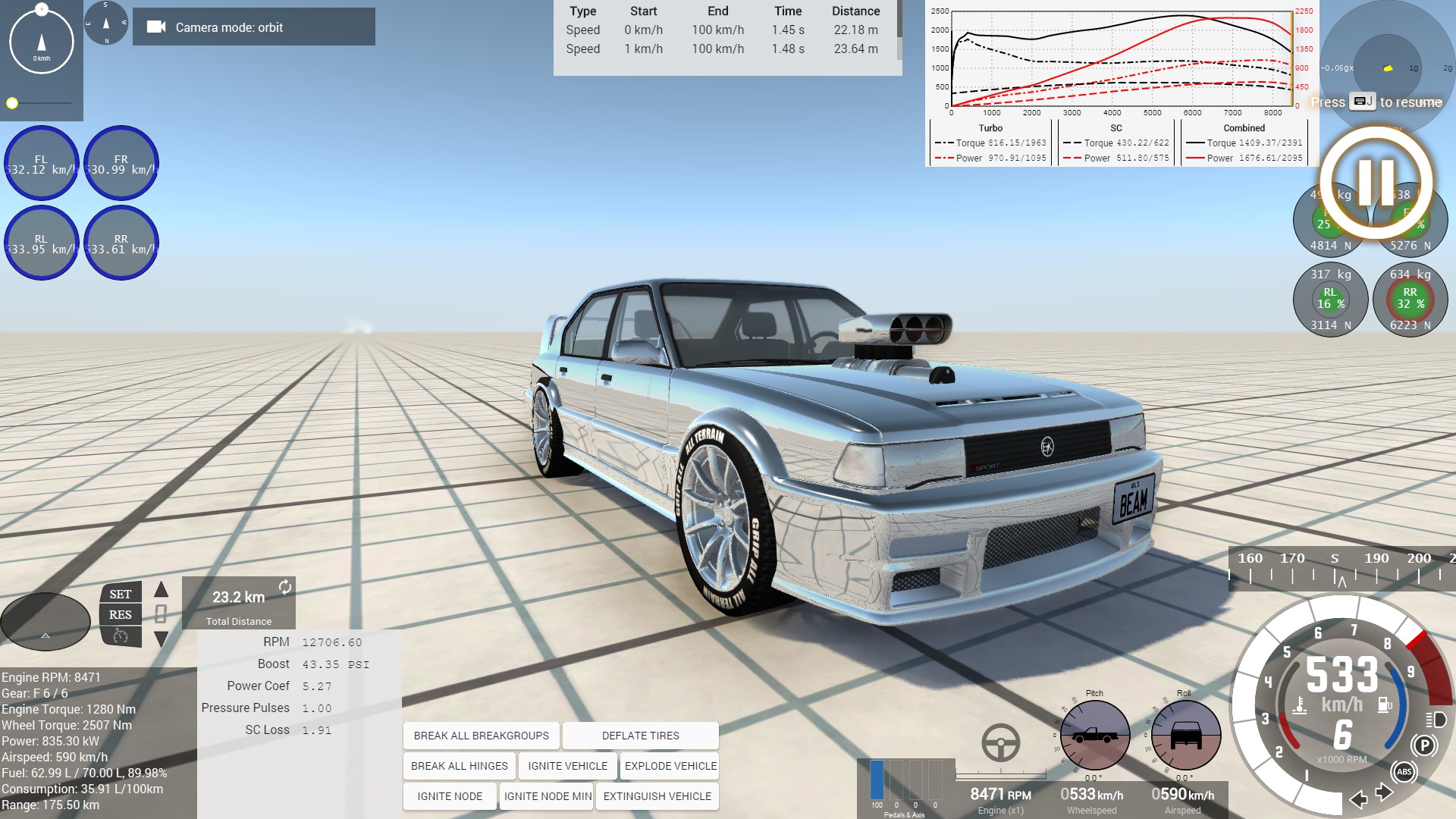Click the large pause icon to resume
1456x819 pixels.
[x=1376, y=183]
